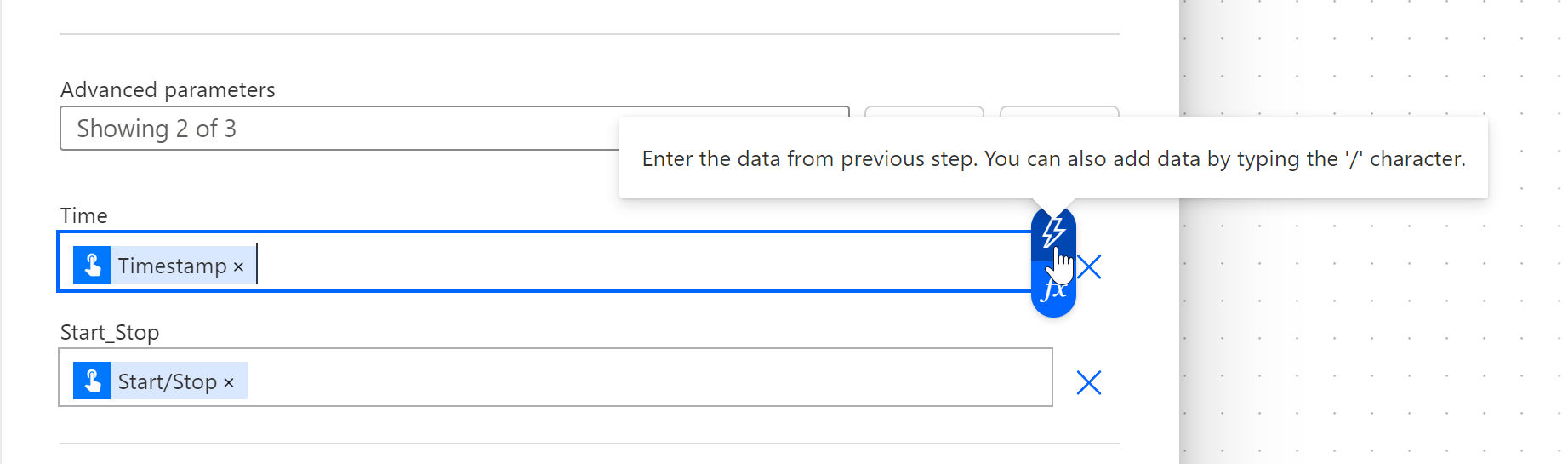Screen dimensions: 1568x464
Task: Select the Start/Stop token label
Action: [x=168, y=381]
